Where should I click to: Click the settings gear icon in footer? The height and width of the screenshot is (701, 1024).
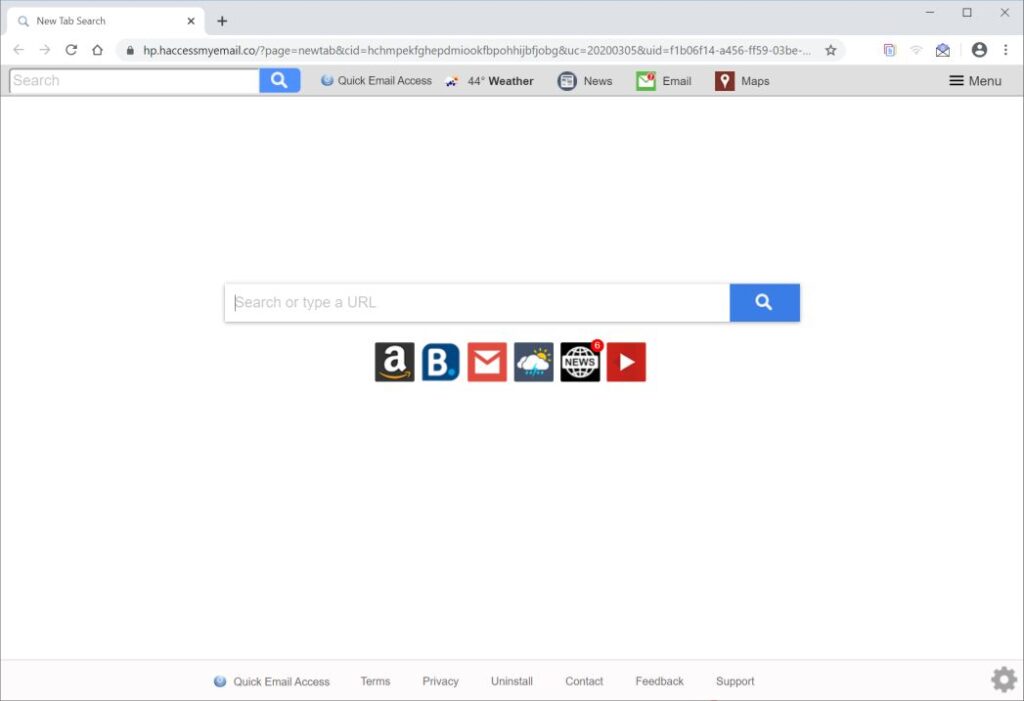coord(1004,679)
